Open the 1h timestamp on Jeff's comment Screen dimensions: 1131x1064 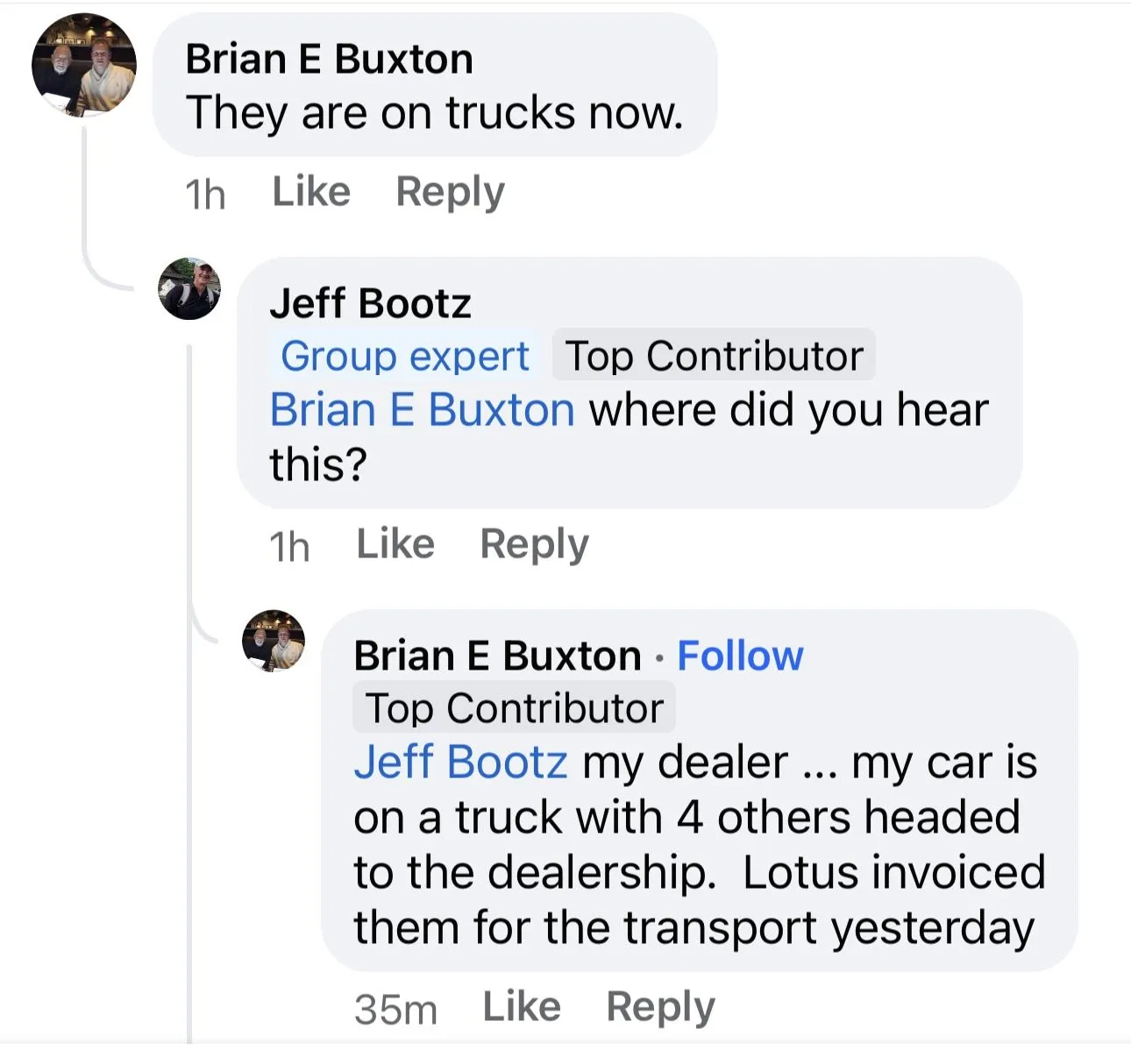(289, 547)
